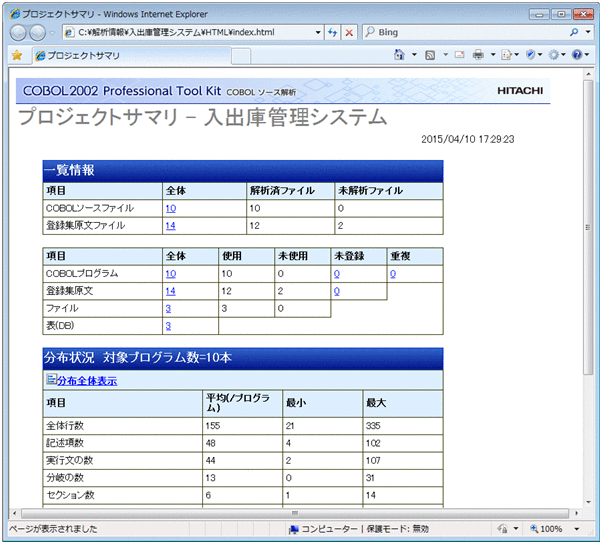Click the search magnifier icon

point(574,32)
